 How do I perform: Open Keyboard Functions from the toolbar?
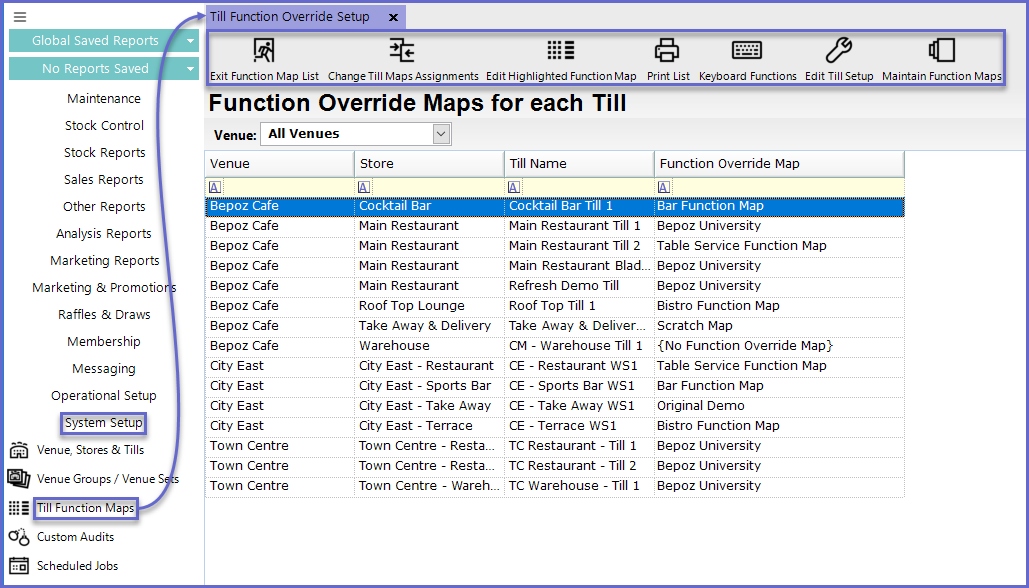click(x=747, y=51)
